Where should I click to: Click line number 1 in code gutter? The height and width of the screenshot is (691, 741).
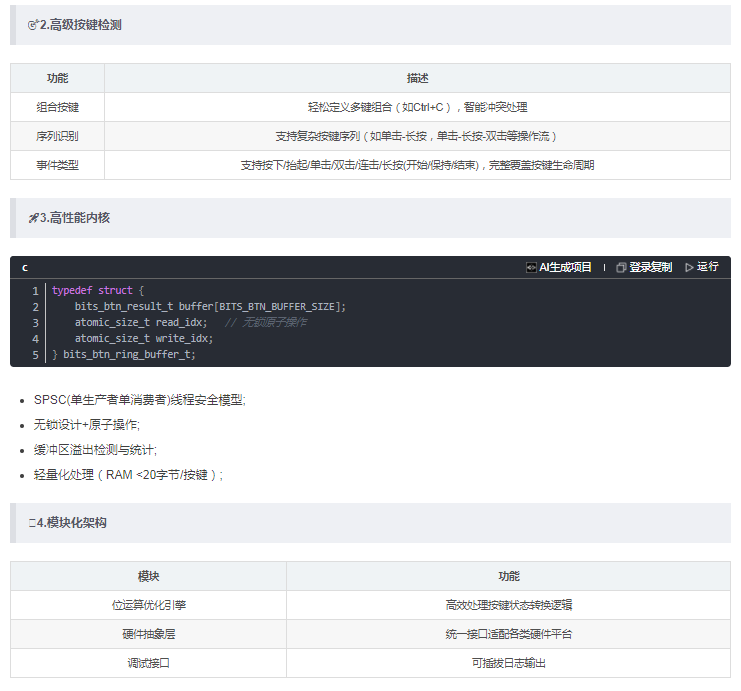coord(35,291)
